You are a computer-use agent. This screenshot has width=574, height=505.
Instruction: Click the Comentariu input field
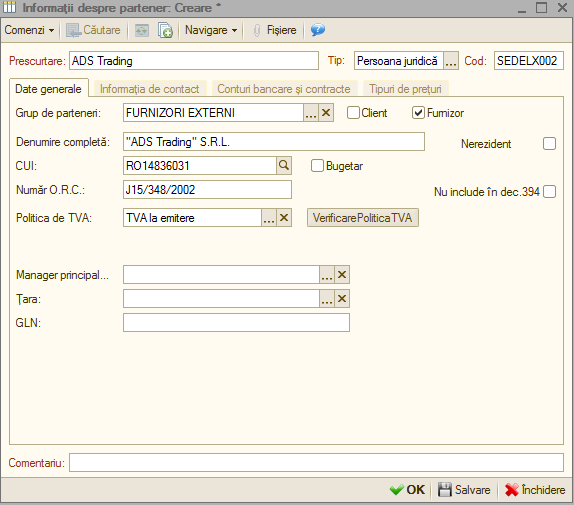pos(316,463)
